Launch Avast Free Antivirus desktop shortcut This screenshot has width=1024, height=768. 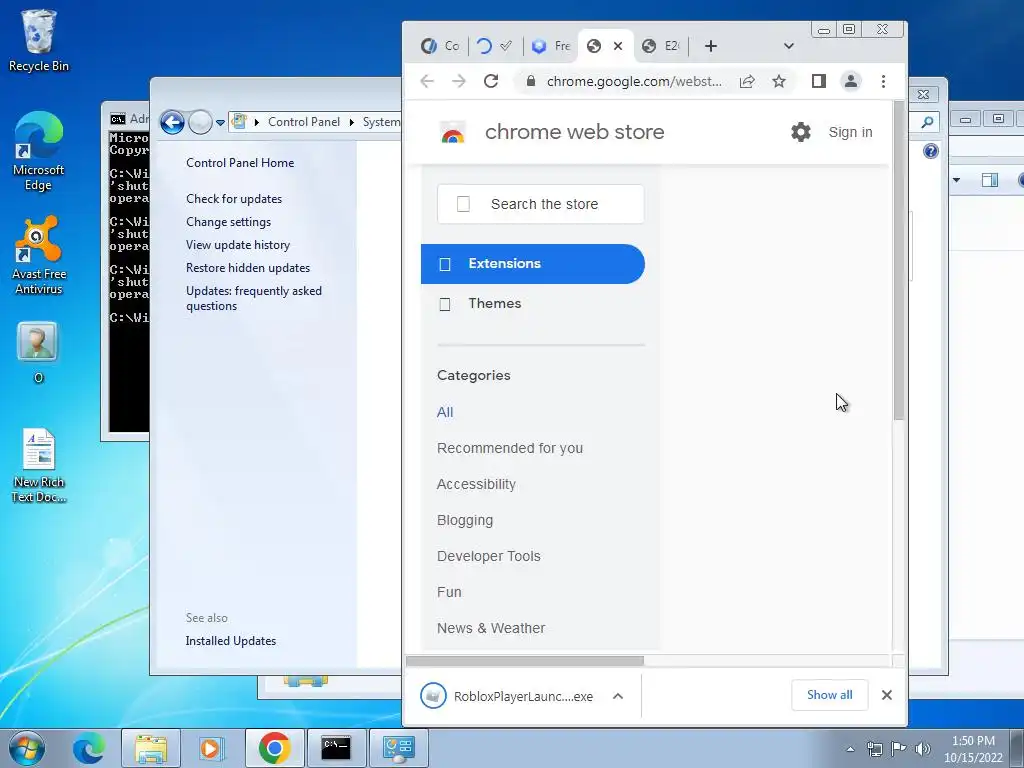point(39,256)
